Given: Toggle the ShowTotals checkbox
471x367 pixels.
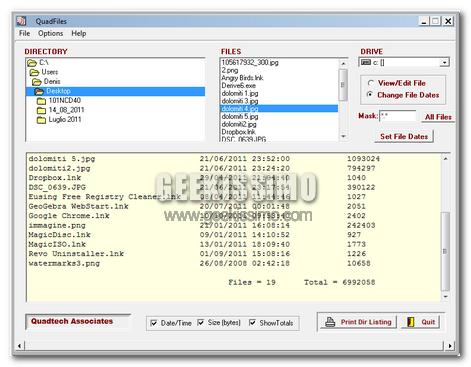Looking at the screenshot, I should coord(252,323).
